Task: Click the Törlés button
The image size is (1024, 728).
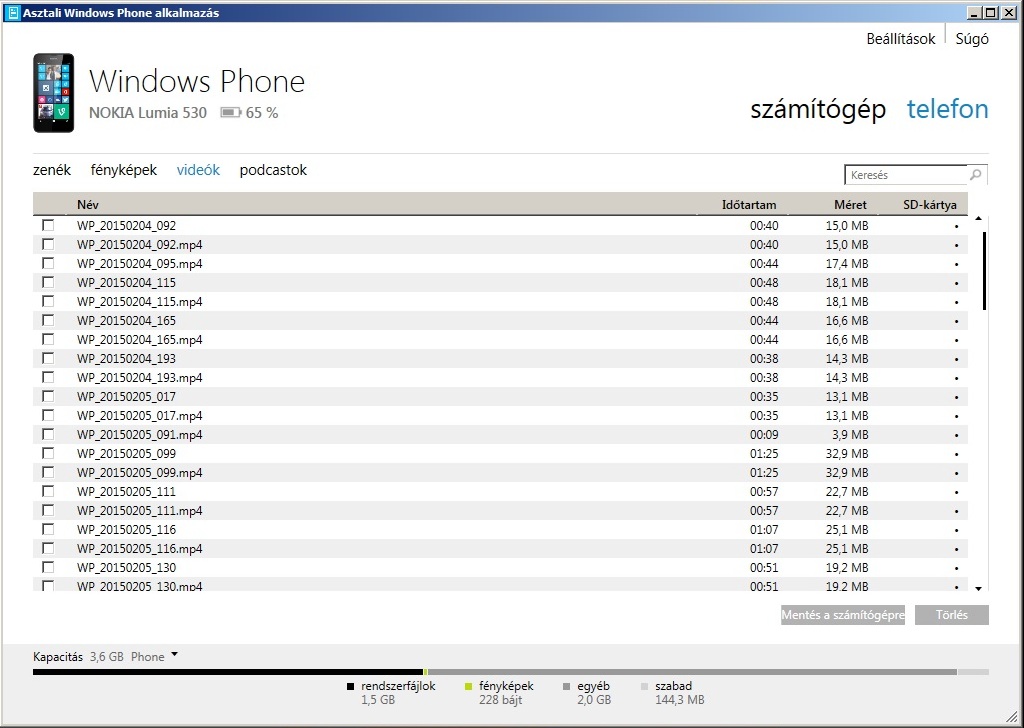Action: pyautogui.click(x=952, y=615)
